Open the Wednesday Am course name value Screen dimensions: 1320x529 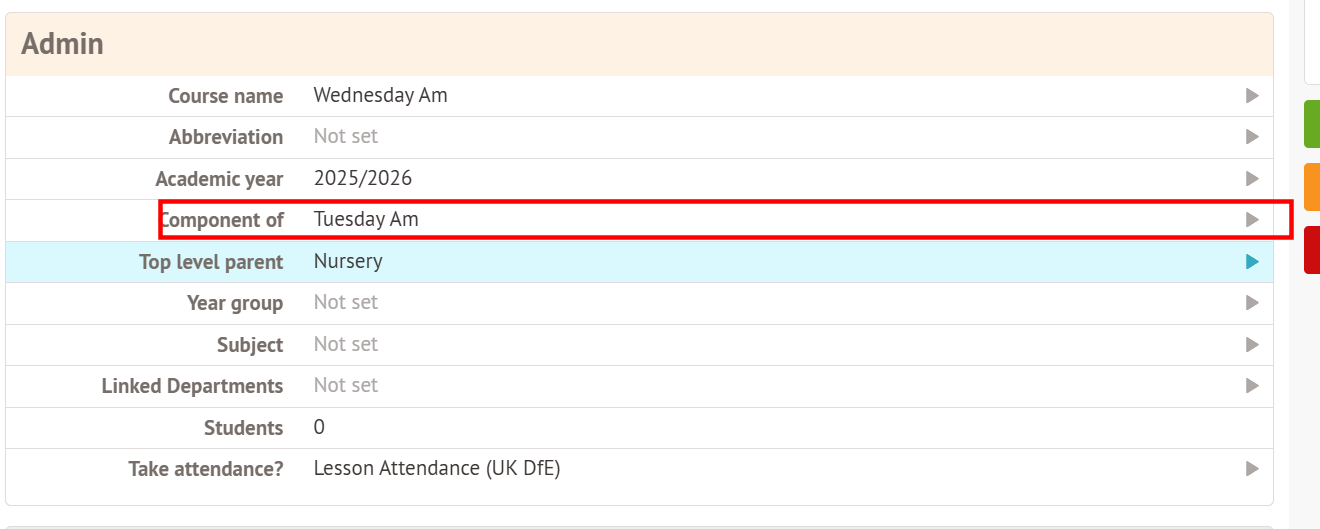click(380, 96)
